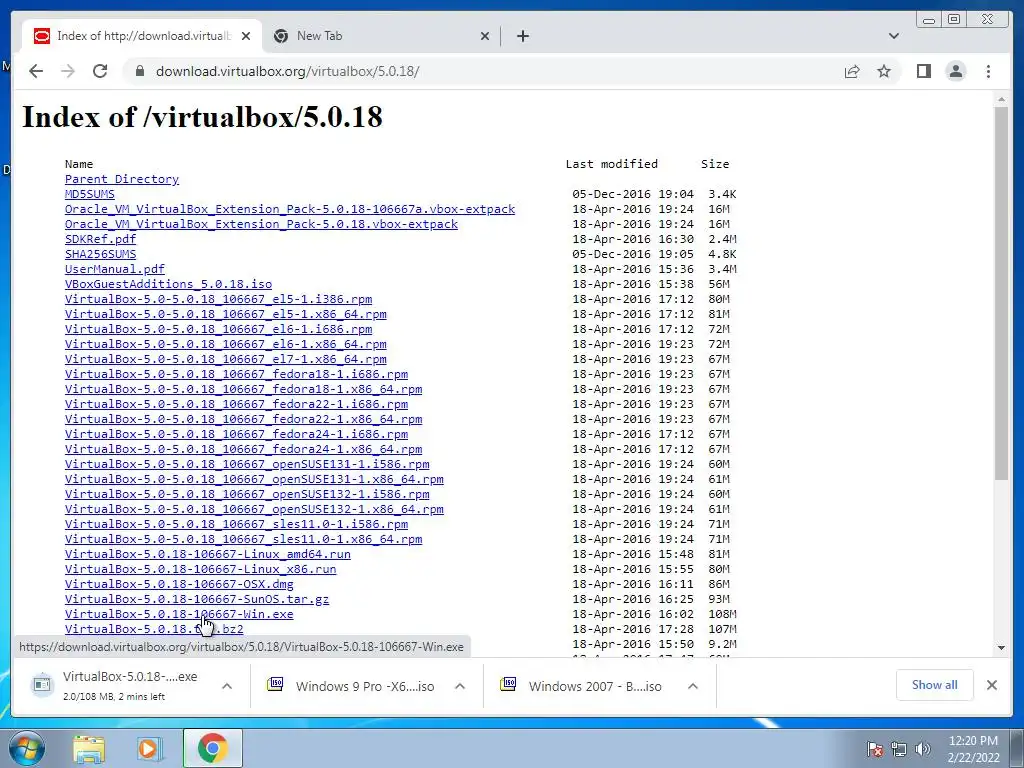Open SDKRef.pdf link
The width and height of the screenshot is (1024, 768).
pos(101,239)
